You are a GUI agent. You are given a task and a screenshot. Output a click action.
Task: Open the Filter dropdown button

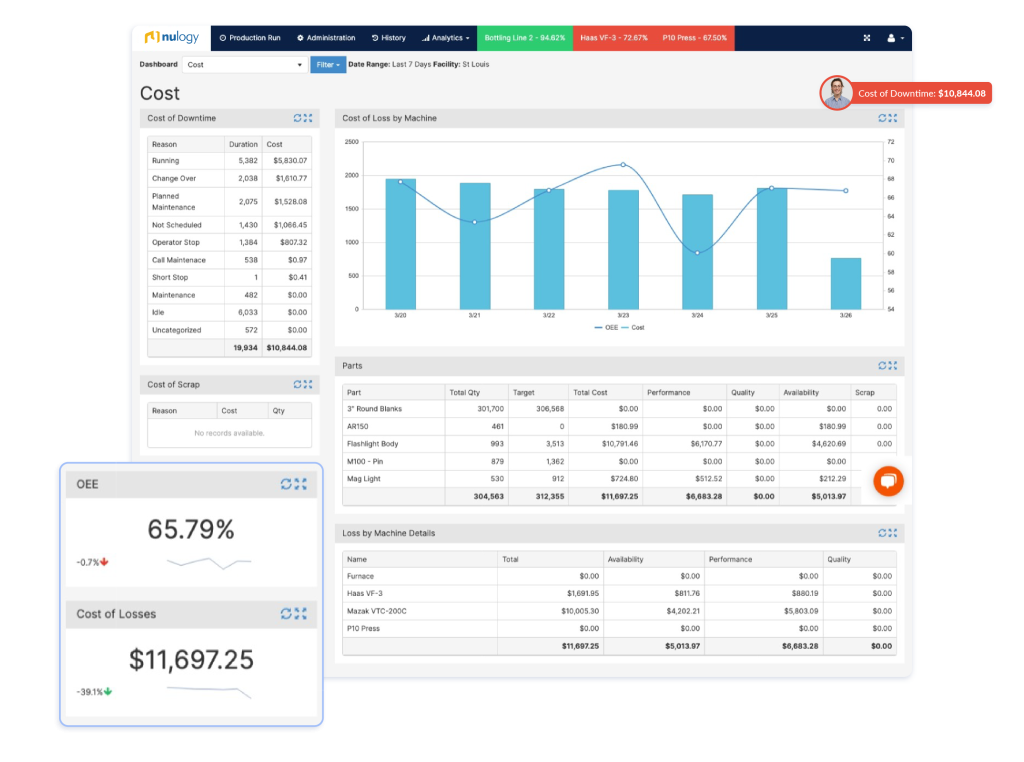tap(327, 65)
